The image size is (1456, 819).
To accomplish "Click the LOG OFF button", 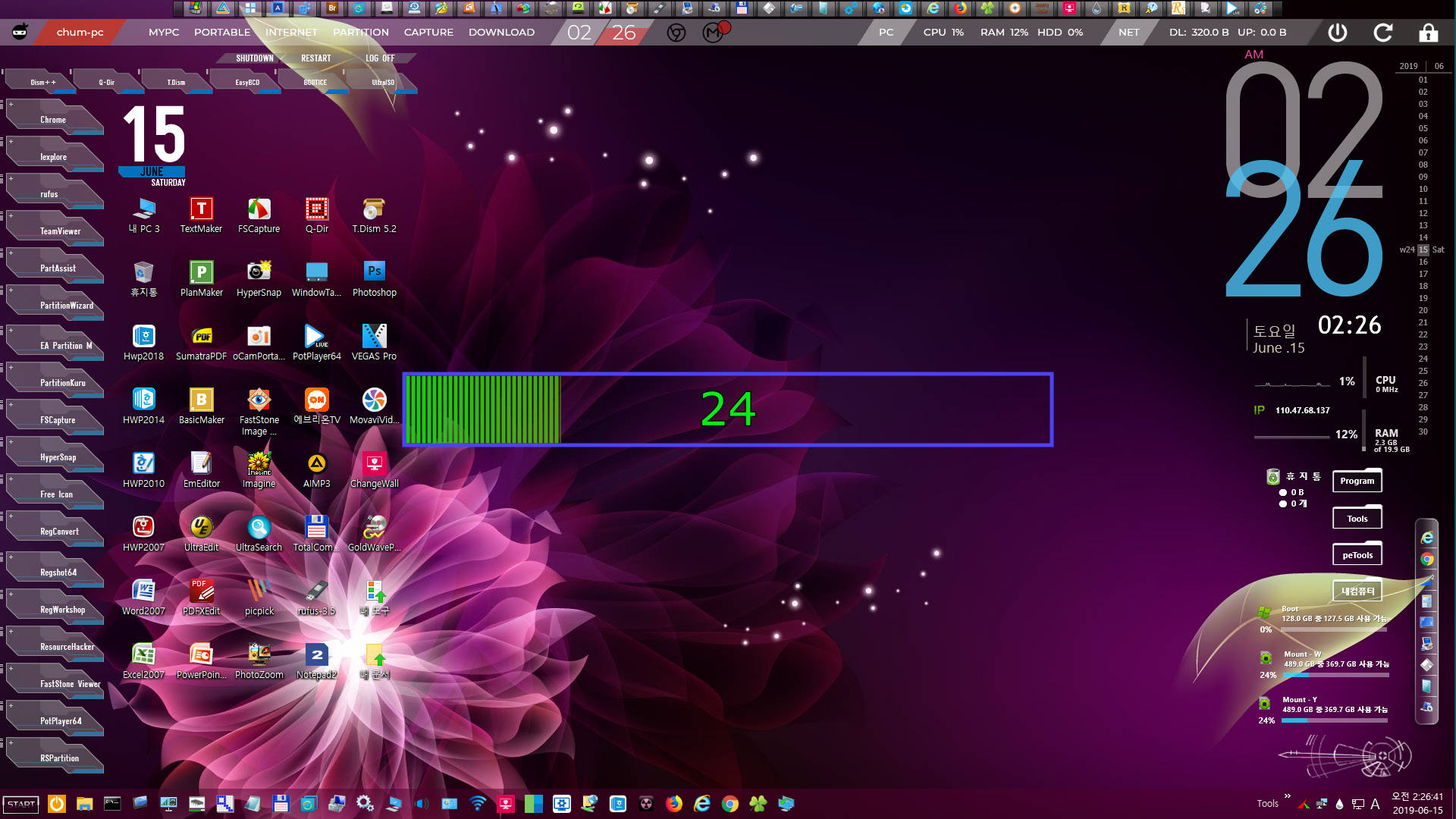I will pos(380,58).
